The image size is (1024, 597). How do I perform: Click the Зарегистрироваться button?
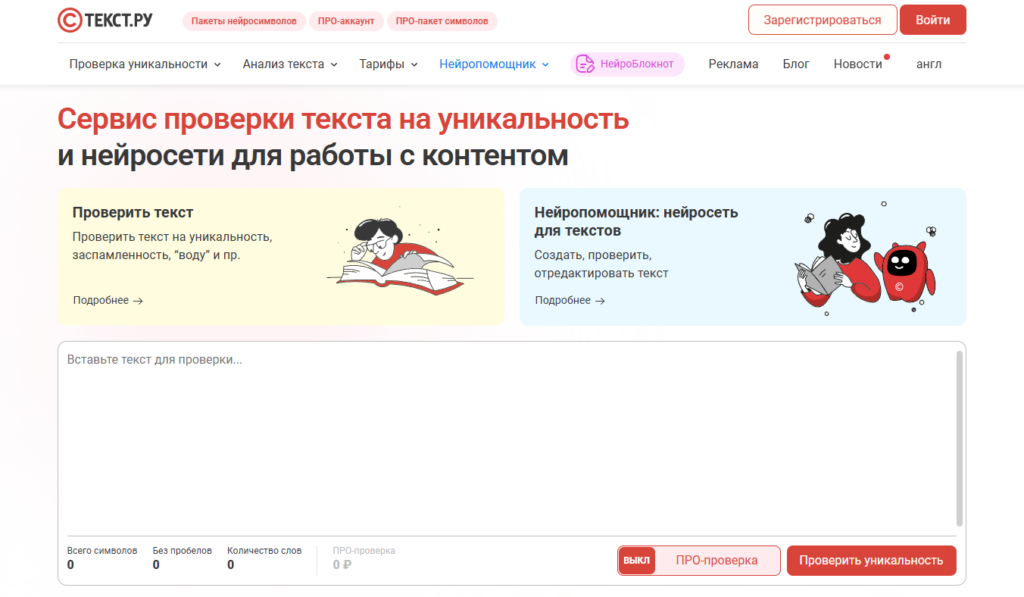[x=822, y=20]
